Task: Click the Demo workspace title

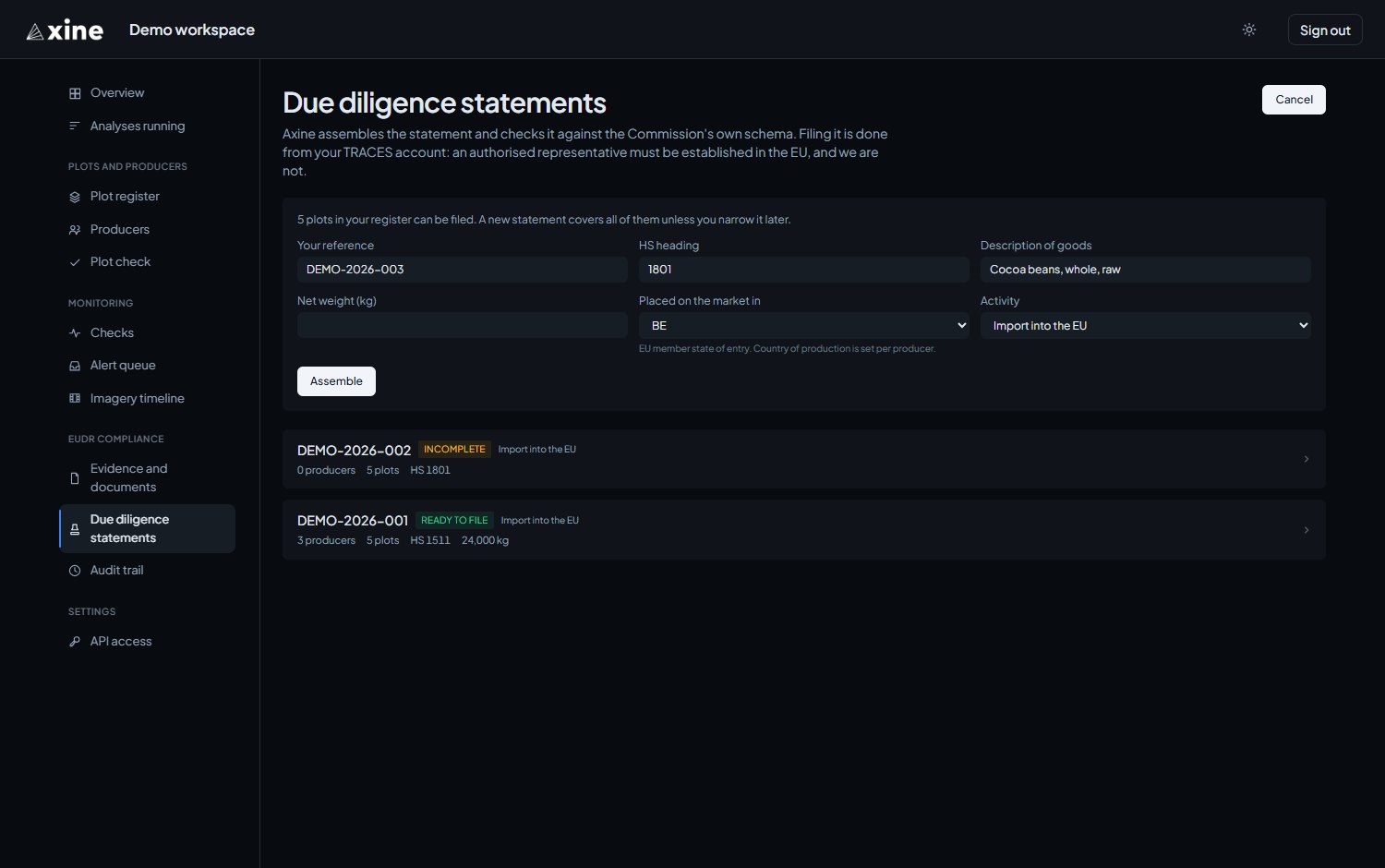Action: coord(192,30)
